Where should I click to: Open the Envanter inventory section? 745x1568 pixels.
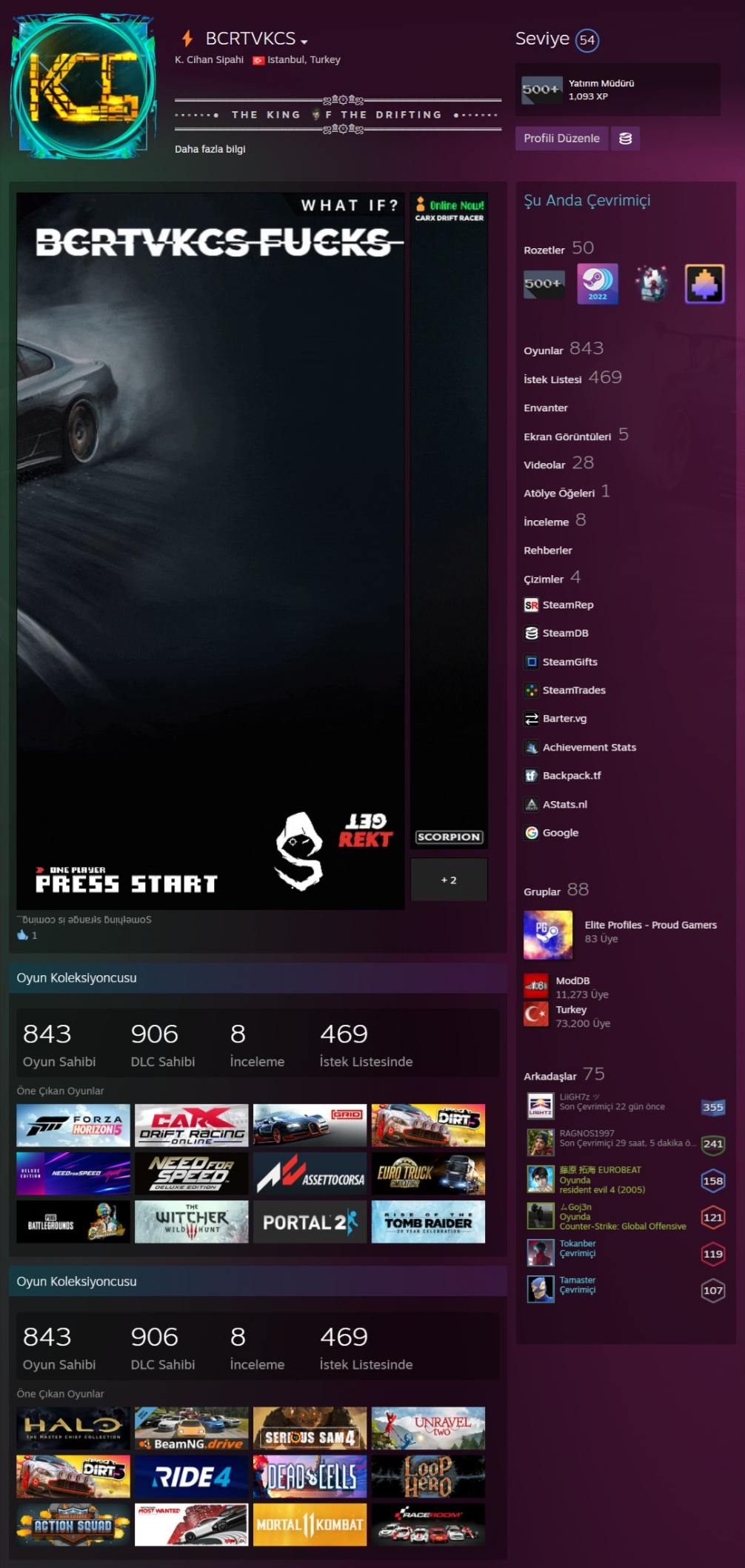546,408
